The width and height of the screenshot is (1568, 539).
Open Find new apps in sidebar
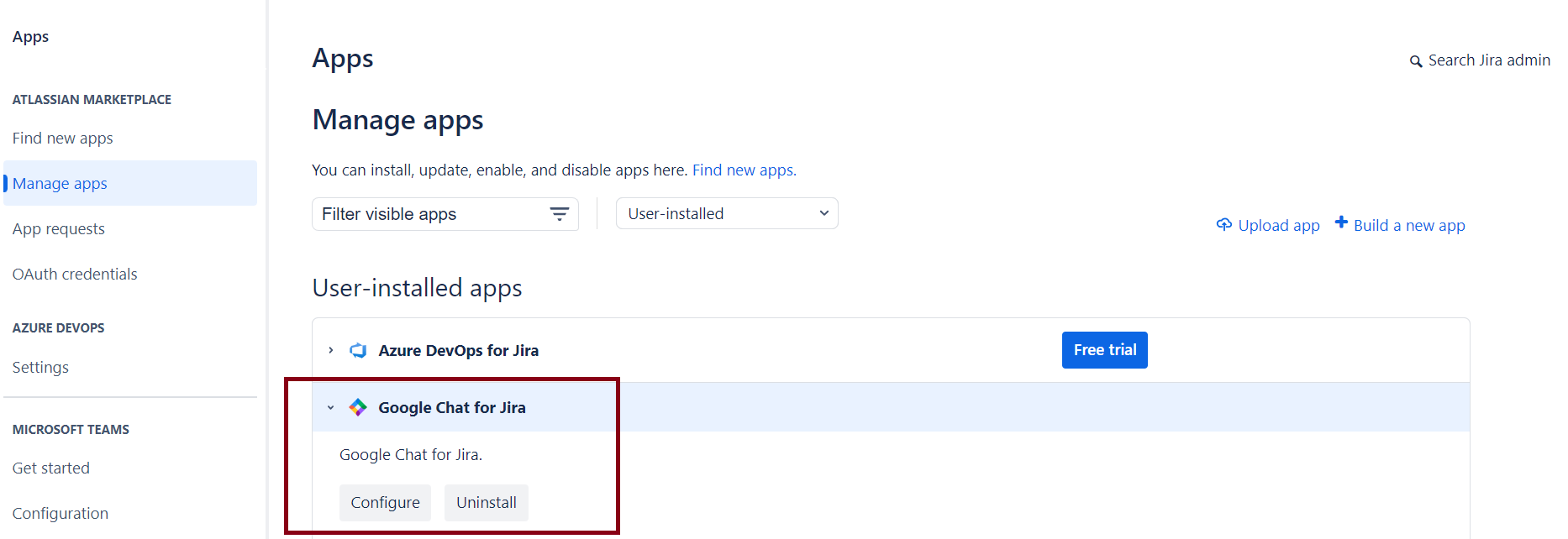pyautogui.click(x=62, y=139)
